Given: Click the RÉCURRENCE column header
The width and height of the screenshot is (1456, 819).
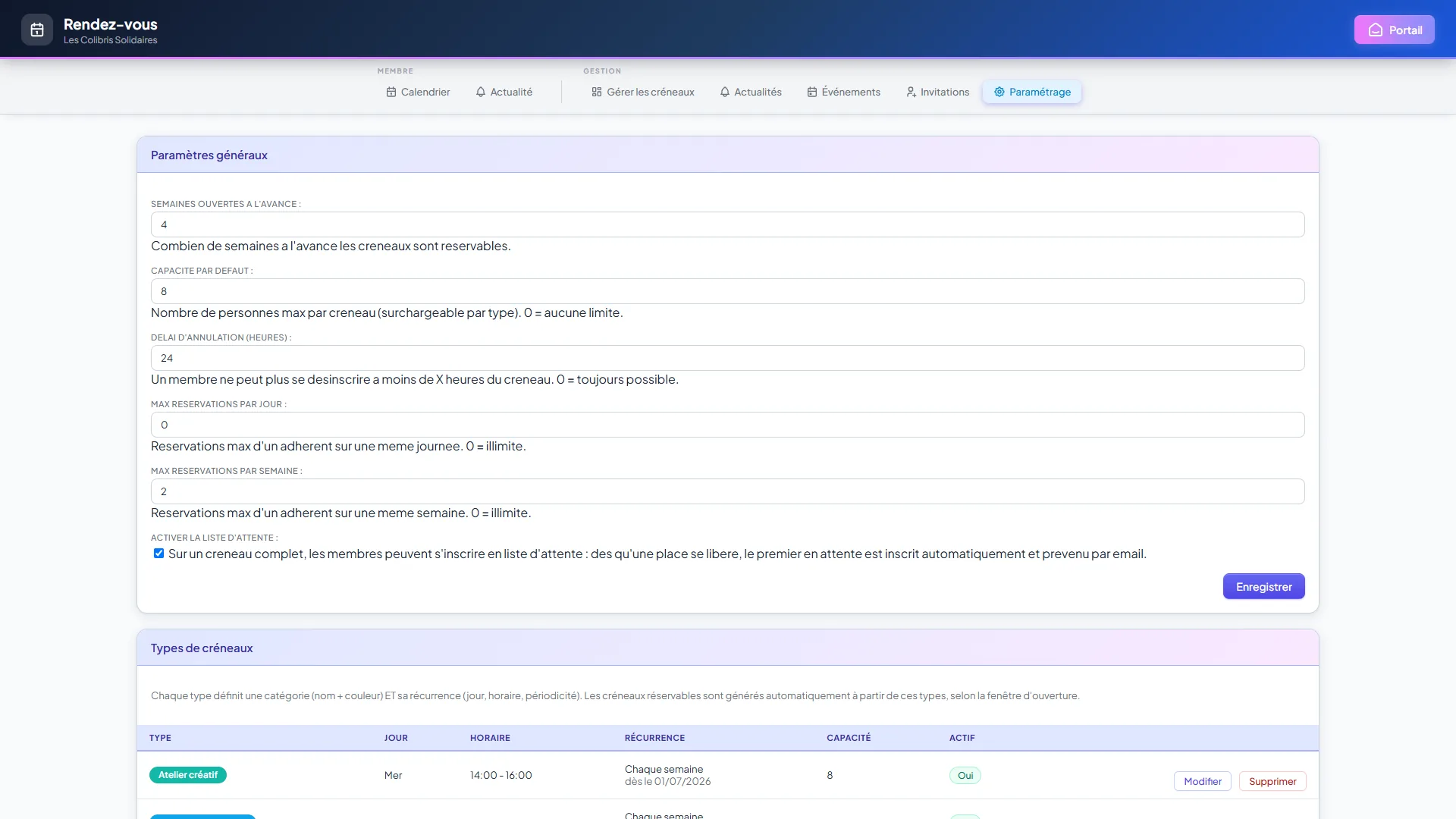Looking at the screenshot, I should [654, 738].
